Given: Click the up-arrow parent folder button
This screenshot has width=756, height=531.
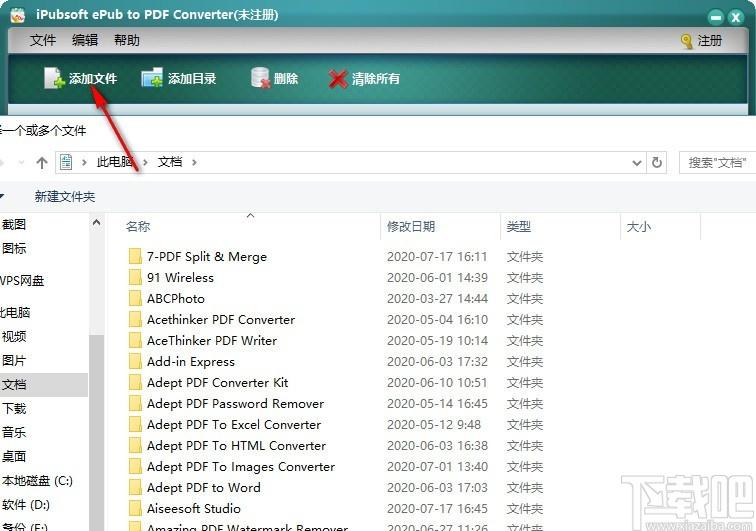Looking at the screenshot, I should [42, 163].
